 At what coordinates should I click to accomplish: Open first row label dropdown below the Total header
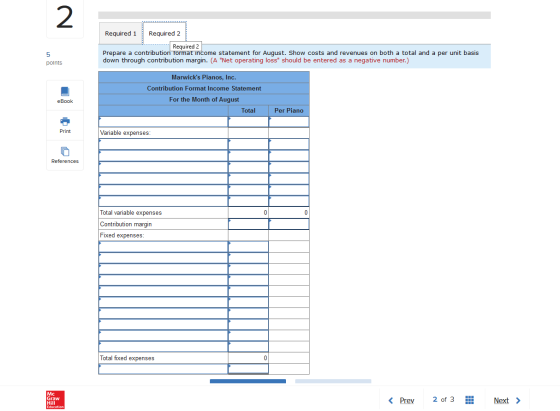click(163, 122)
